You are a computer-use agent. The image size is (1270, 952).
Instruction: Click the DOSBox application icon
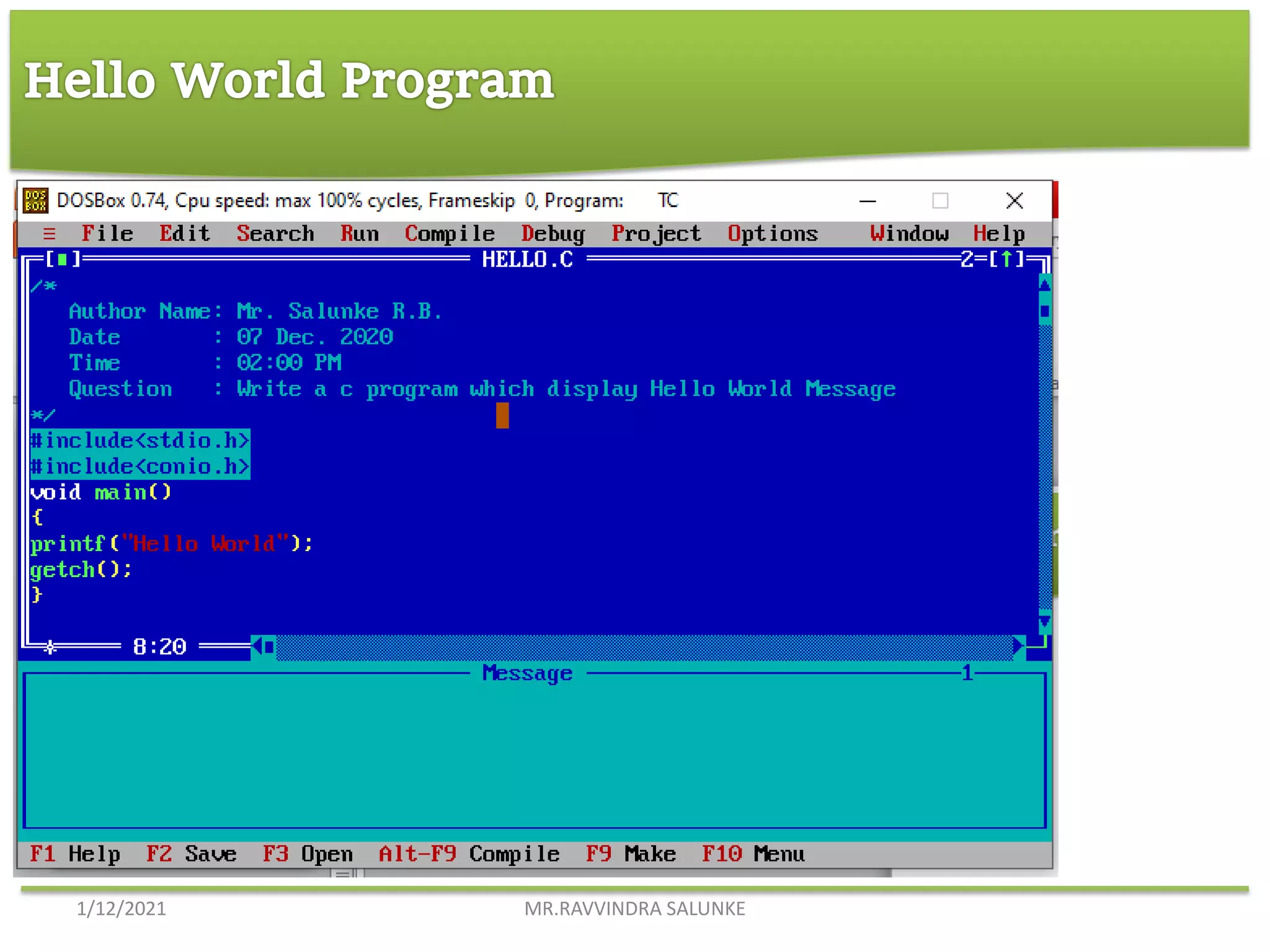coord(36,201)
